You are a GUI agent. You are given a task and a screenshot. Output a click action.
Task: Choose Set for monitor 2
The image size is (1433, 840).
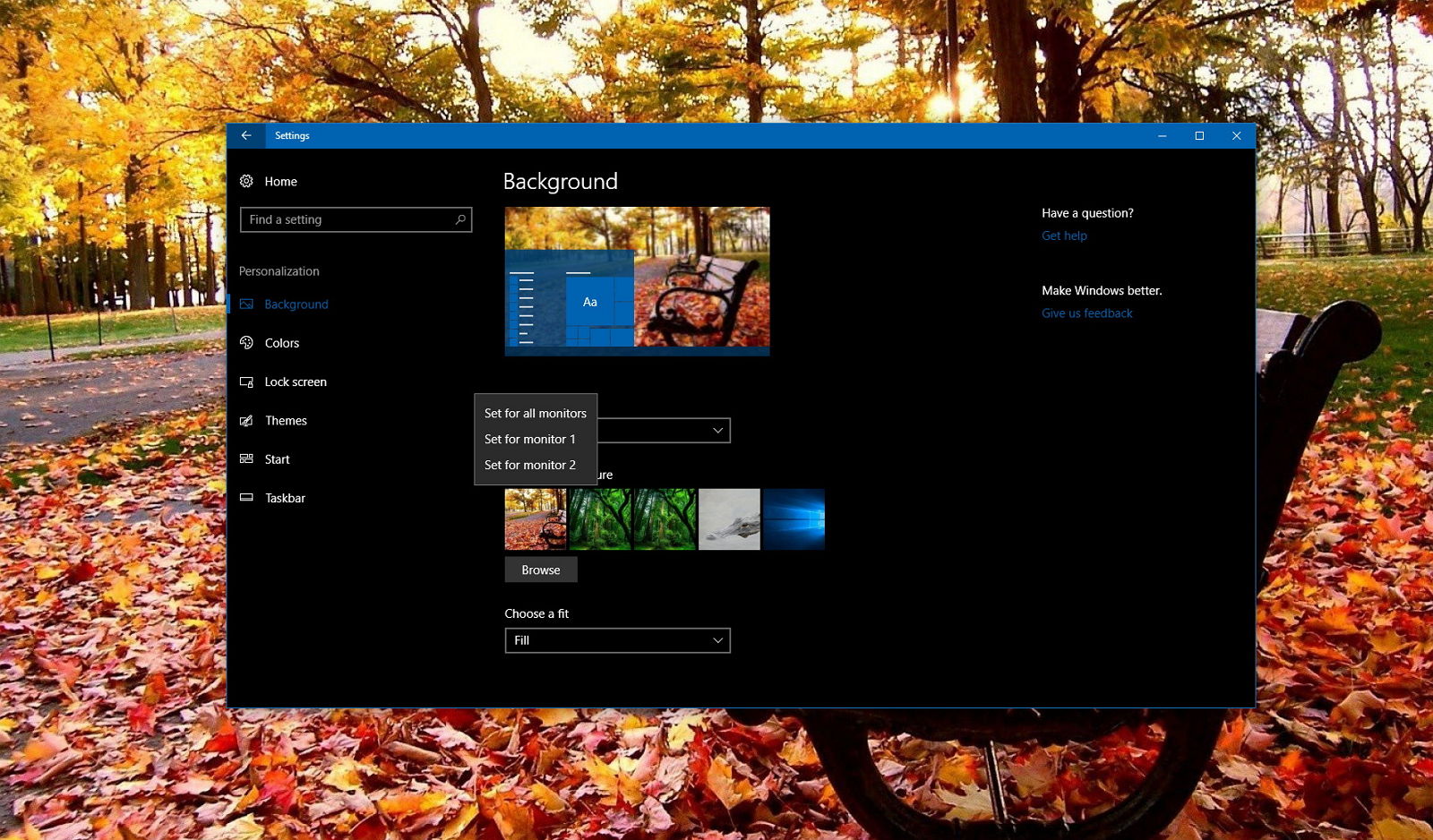click(x=529, y=465)
